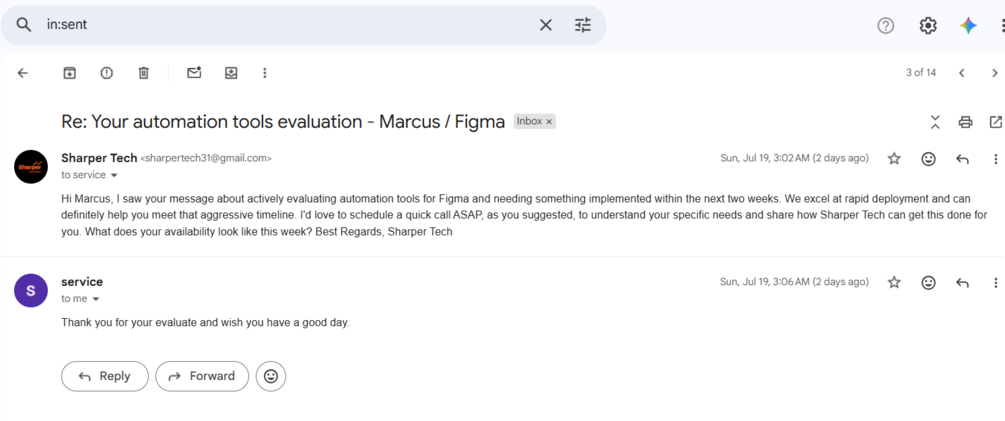Go back to the sent list
1005x421 pixels.
pyautogui.click(x=22, y=73)
